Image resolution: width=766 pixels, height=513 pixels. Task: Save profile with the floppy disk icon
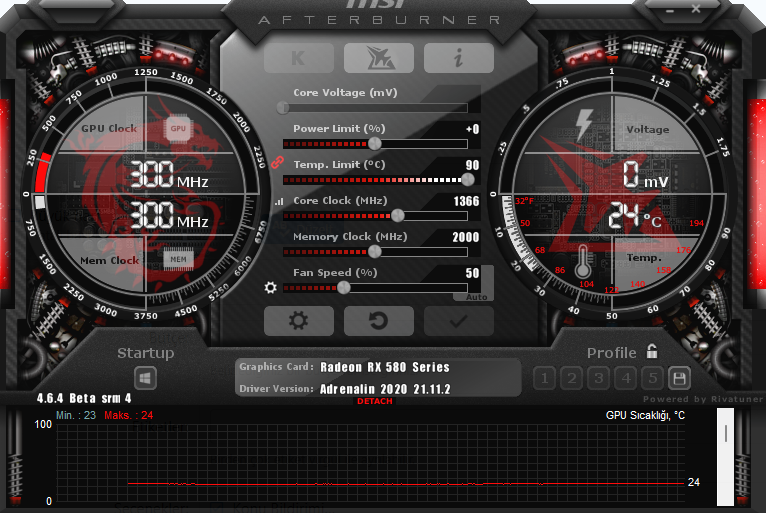(x=679, y=378)
